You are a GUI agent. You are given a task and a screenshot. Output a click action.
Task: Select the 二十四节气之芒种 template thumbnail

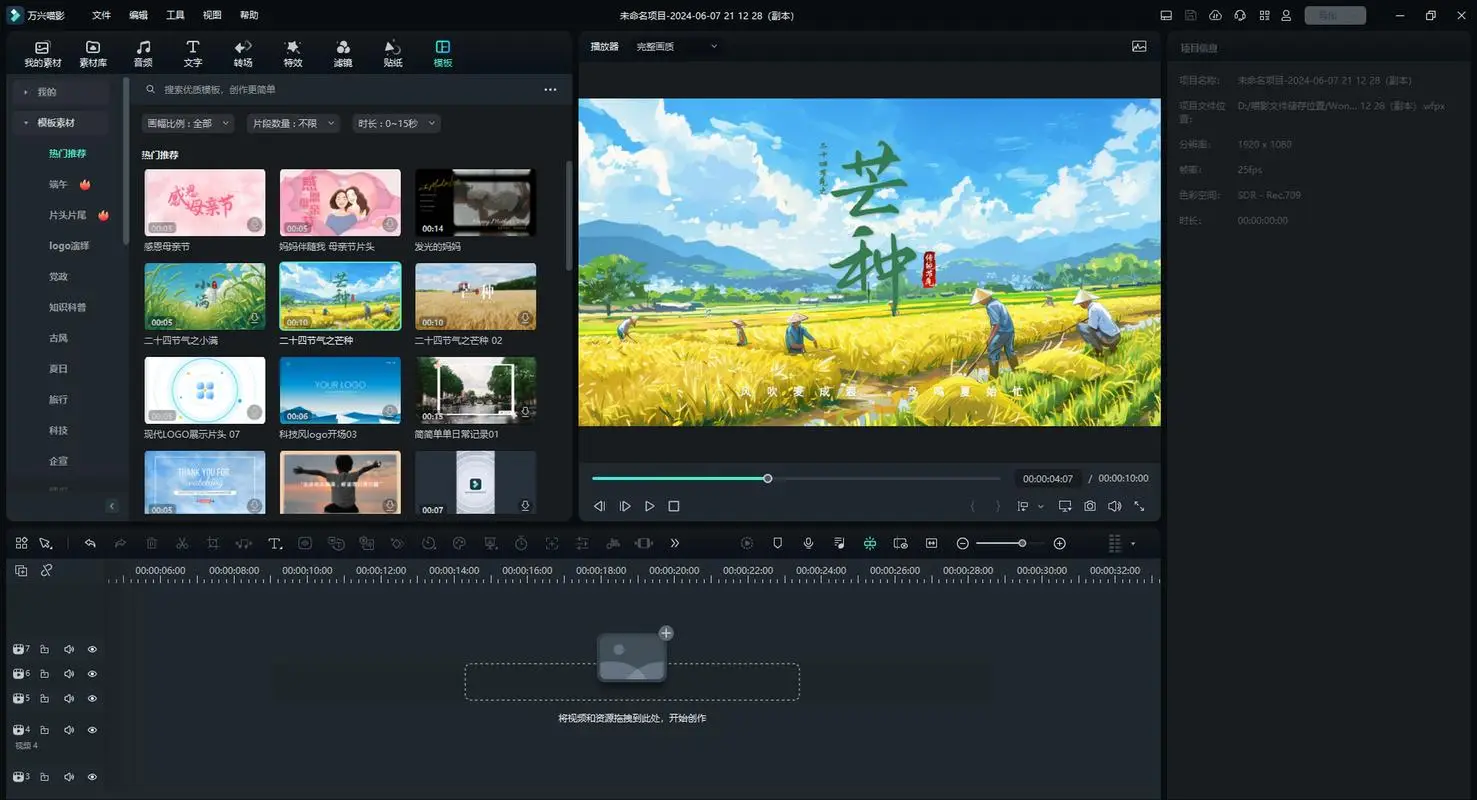pyautogui.click(x=340, y=296)
